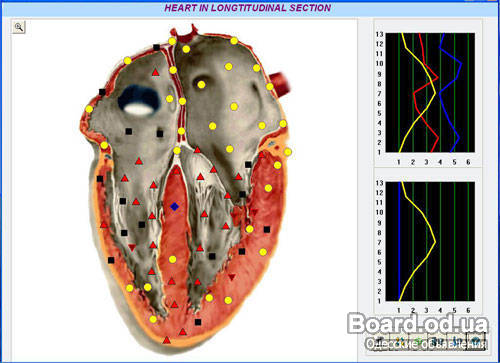This screenshot has height=363, width=500.
Task: Select the black square at the heart's top edge
Action: click(x=156, y=47)
